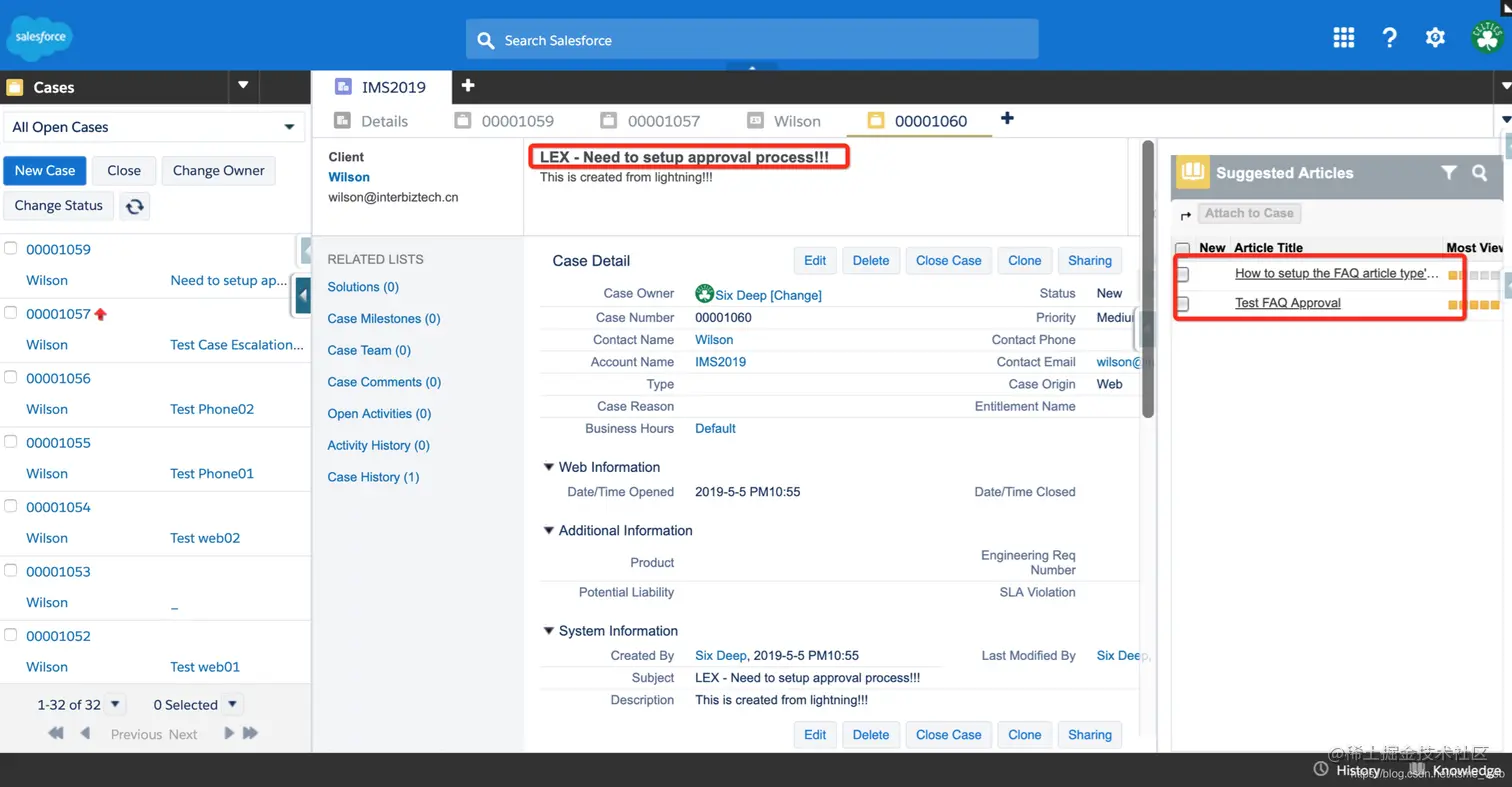Viewport: 1512px width, 787px height.
Task: Open the Case Comments (0) related list link
Action: (384, 382)
